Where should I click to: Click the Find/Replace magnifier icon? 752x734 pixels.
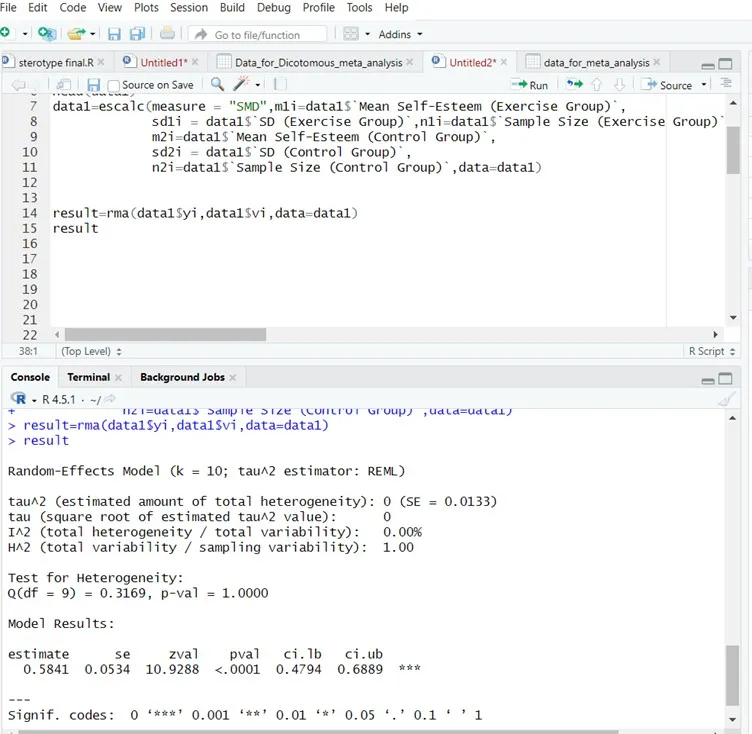[217, 84]
